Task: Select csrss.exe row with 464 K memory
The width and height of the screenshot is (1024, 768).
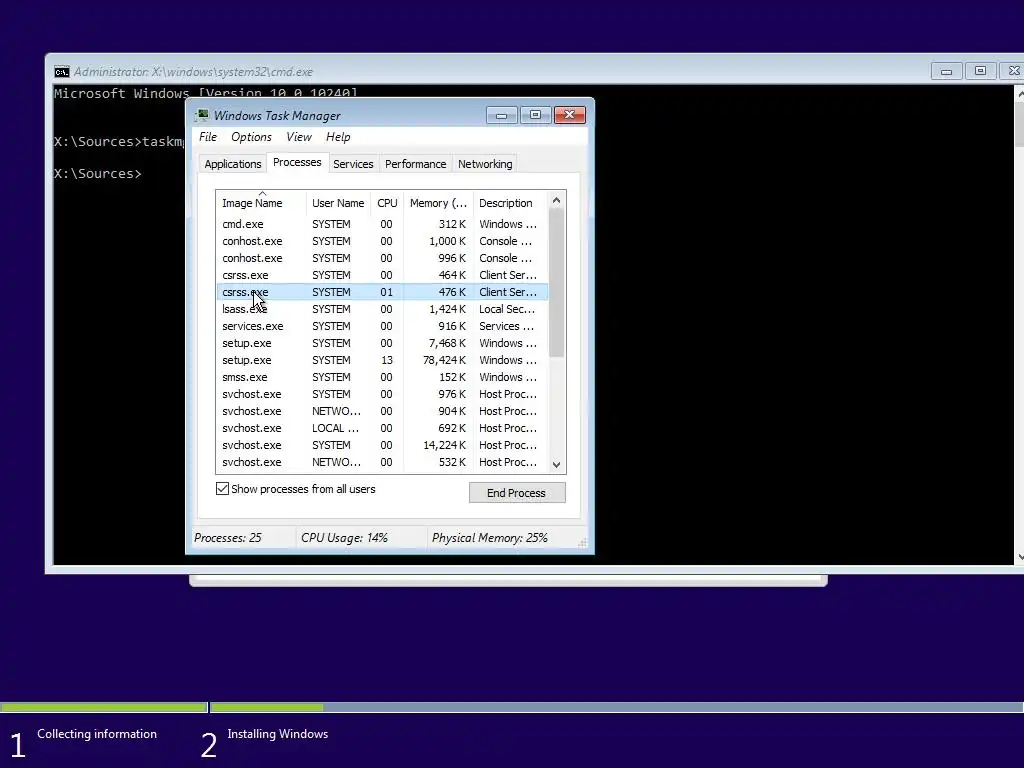Action: pos(382,275)
